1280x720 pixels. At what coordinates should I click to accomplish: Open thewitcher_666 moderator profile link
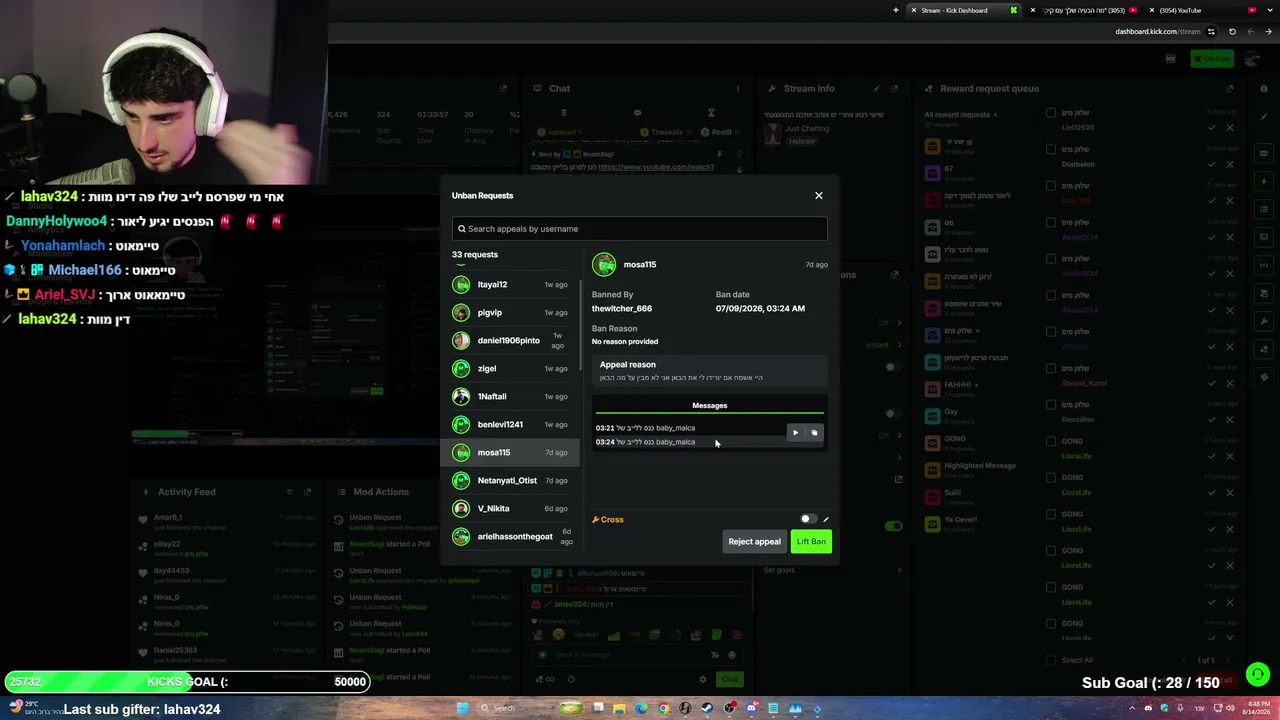[622, 309]
